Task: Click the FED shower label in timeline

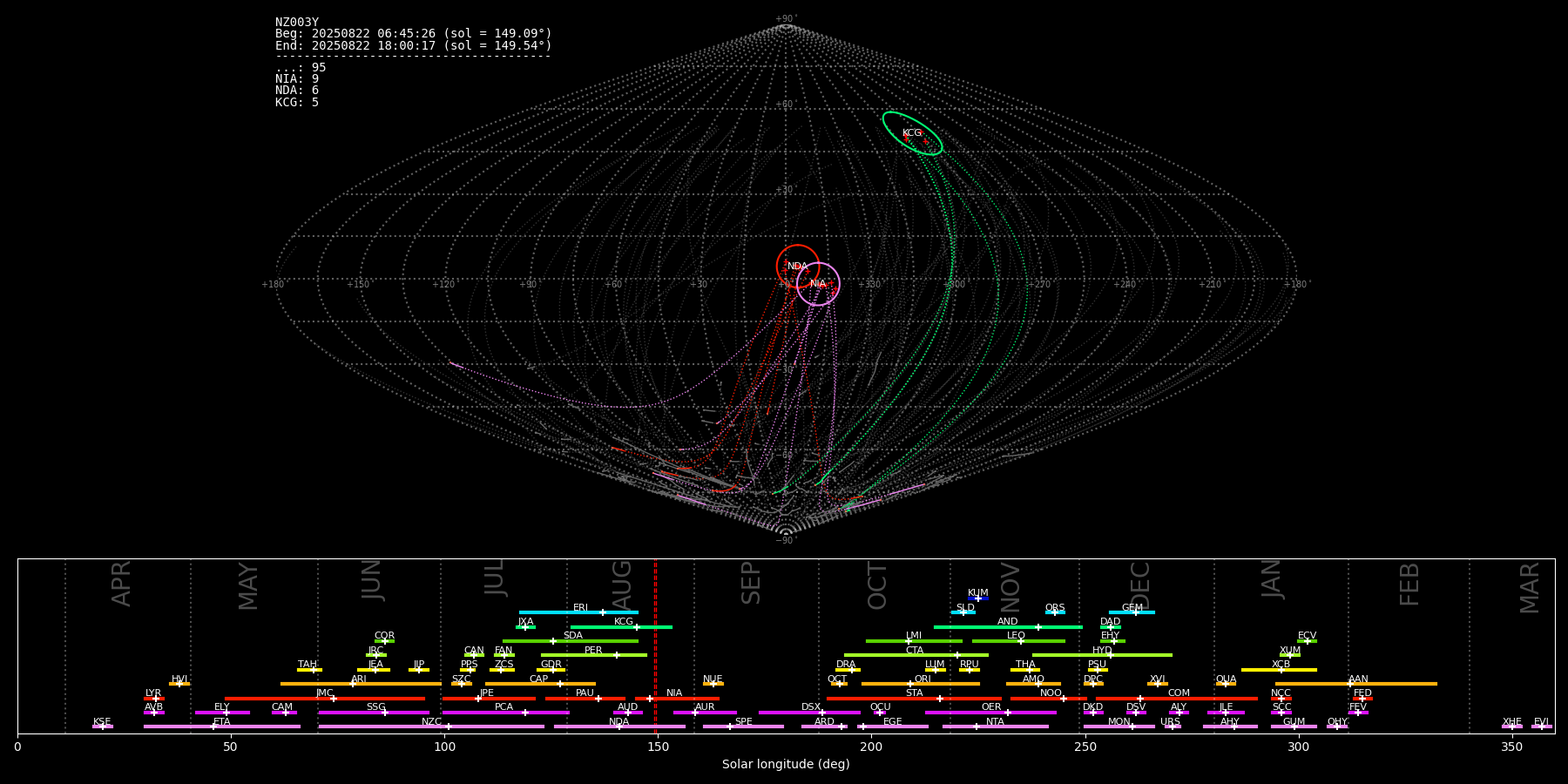Action: click(x=1363, y=693)
